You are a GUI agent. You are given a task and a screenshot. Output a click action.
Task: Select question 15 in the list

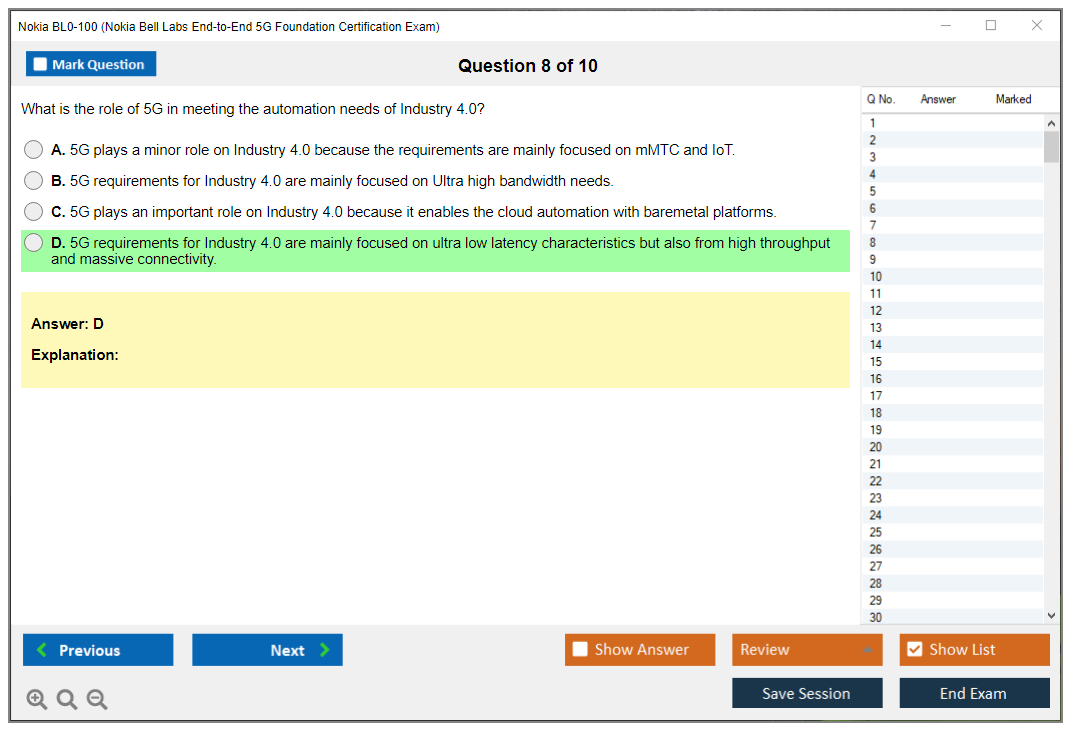[x=876, y=361]
